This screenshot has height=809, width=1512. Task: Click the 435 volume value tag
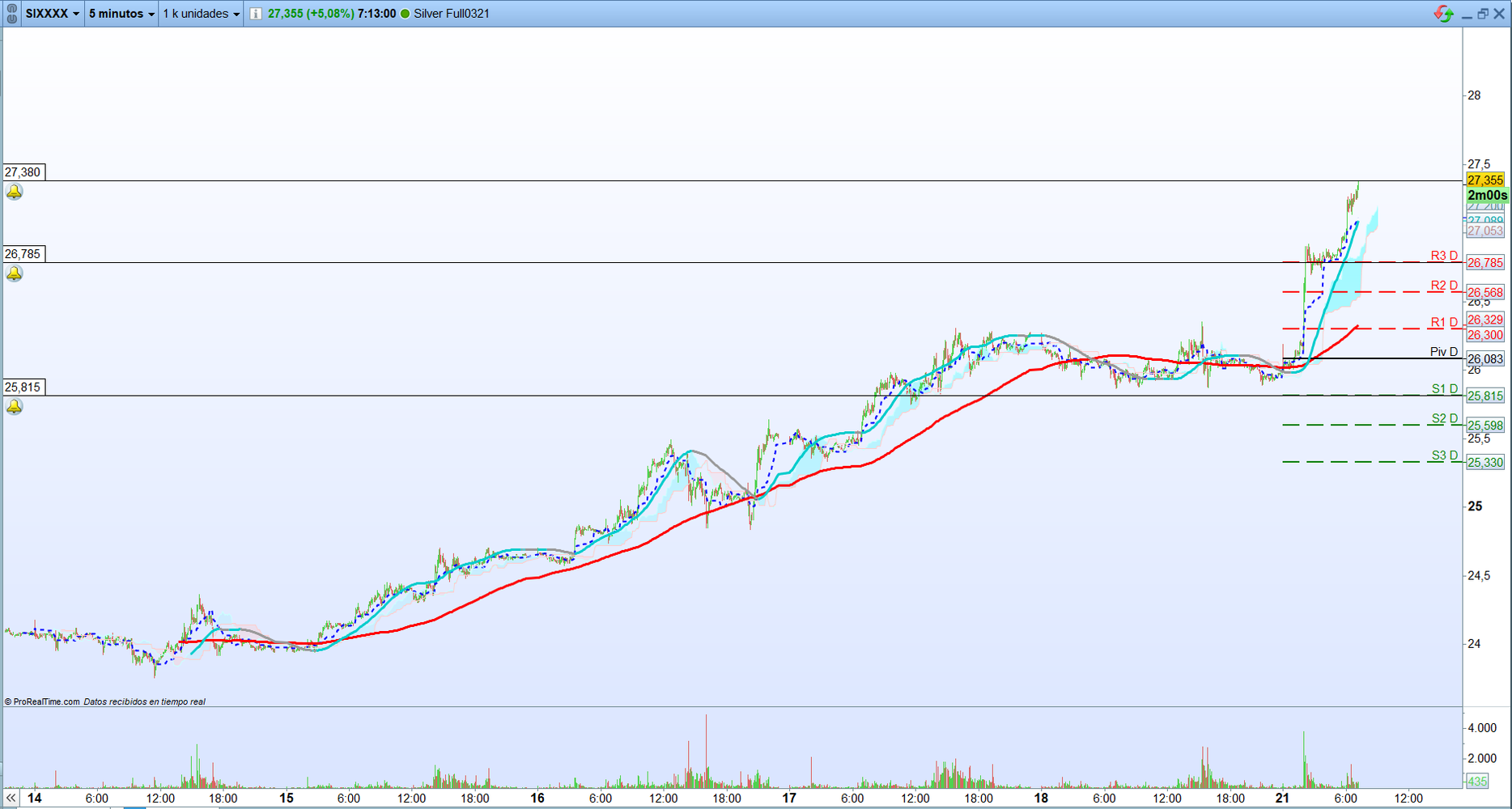pos(1477,781)
